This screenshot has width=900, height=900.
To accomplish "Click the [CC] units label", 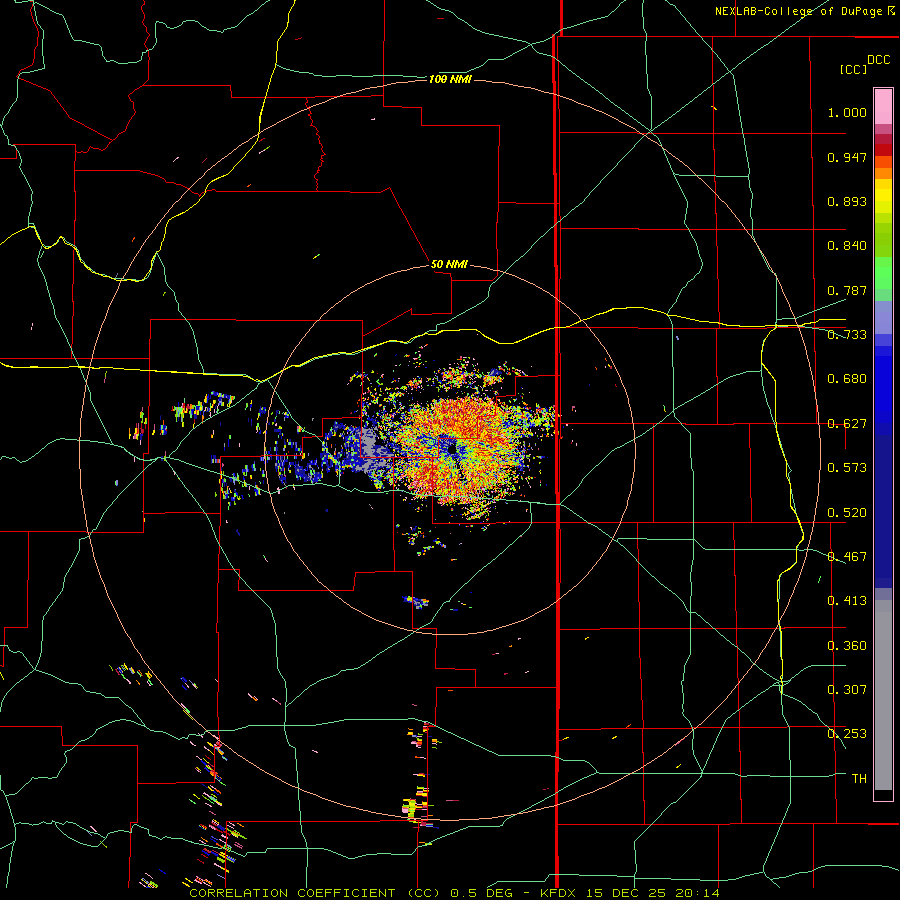I will 853,69.
